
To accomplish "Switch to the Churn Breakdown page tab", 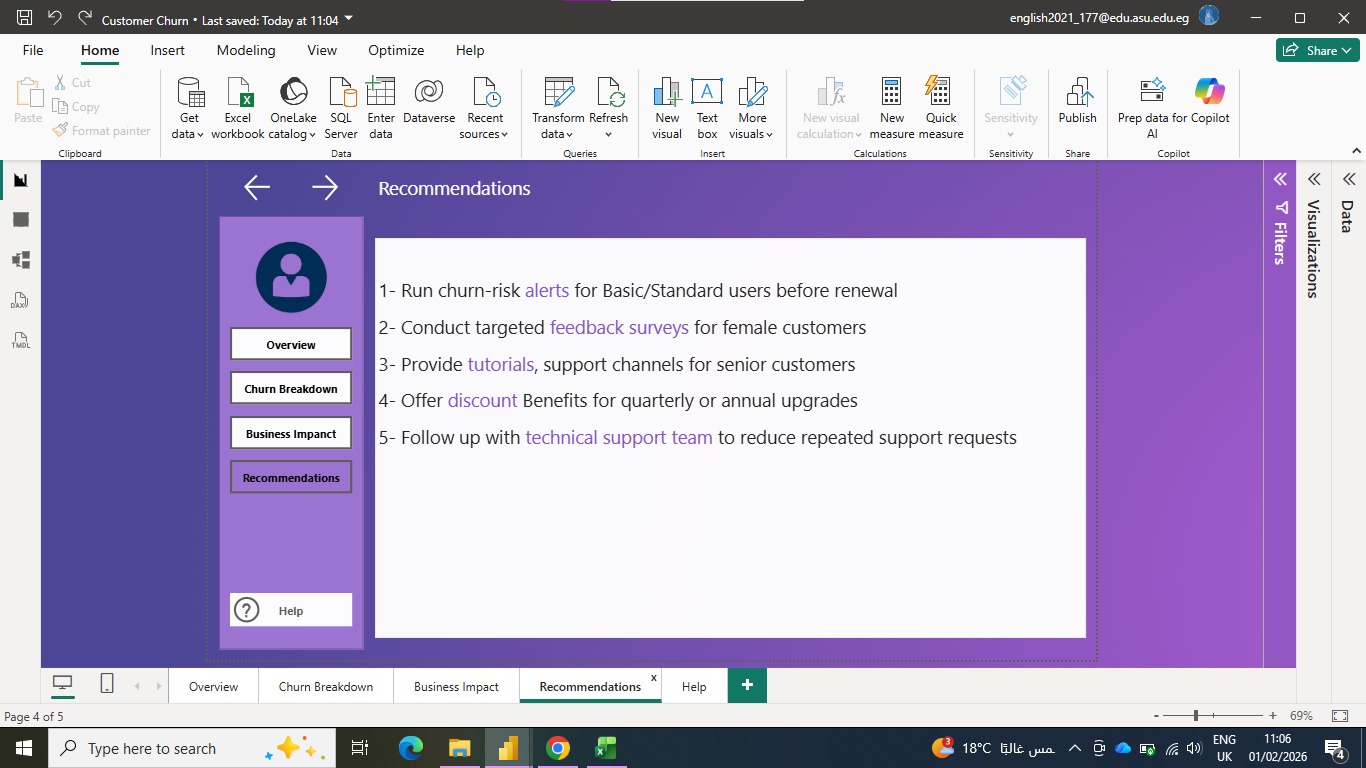I will coord(326,687).
